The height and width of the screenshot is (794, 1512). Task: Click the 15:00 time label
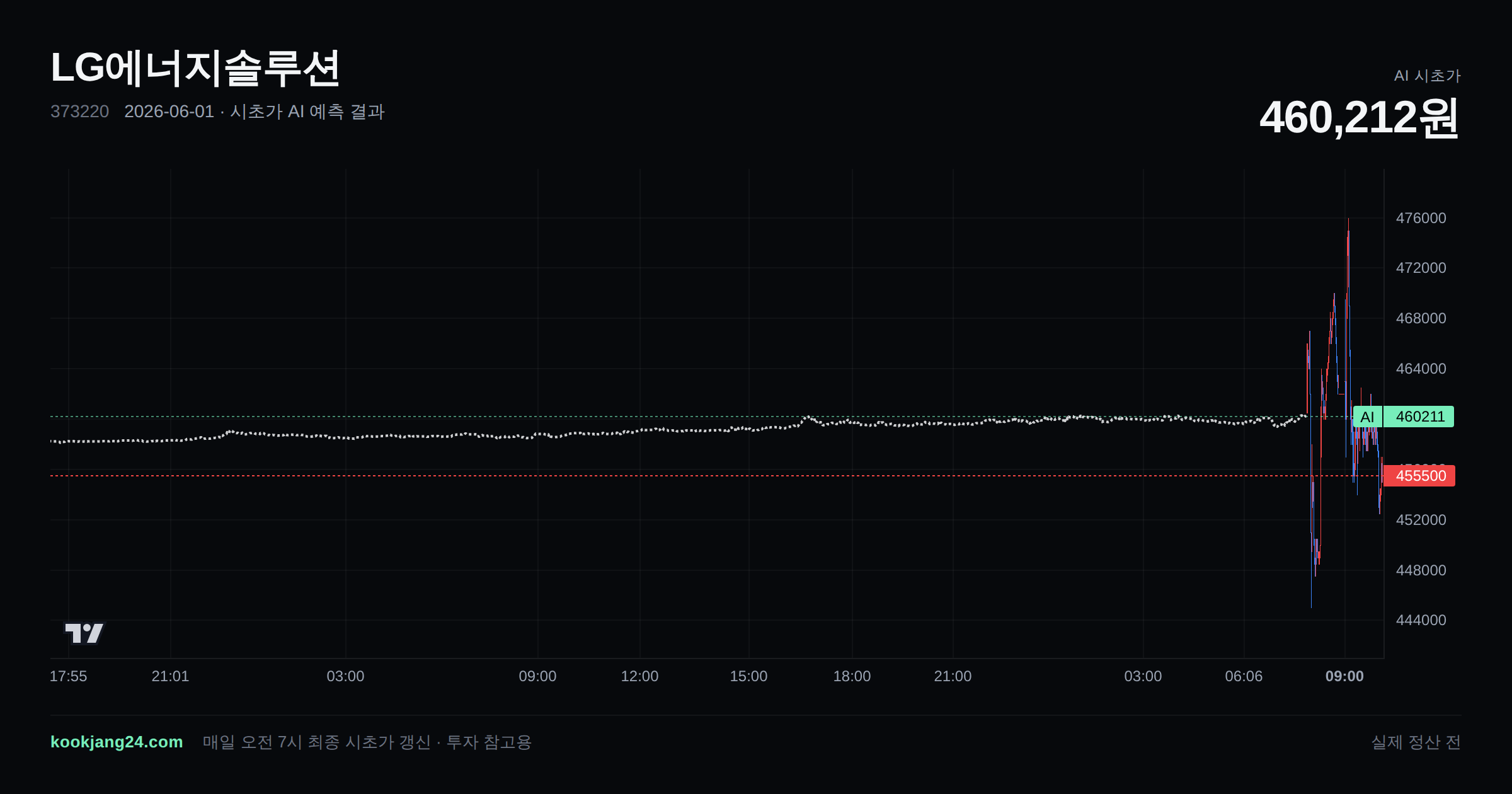click(x=748, y=676)
